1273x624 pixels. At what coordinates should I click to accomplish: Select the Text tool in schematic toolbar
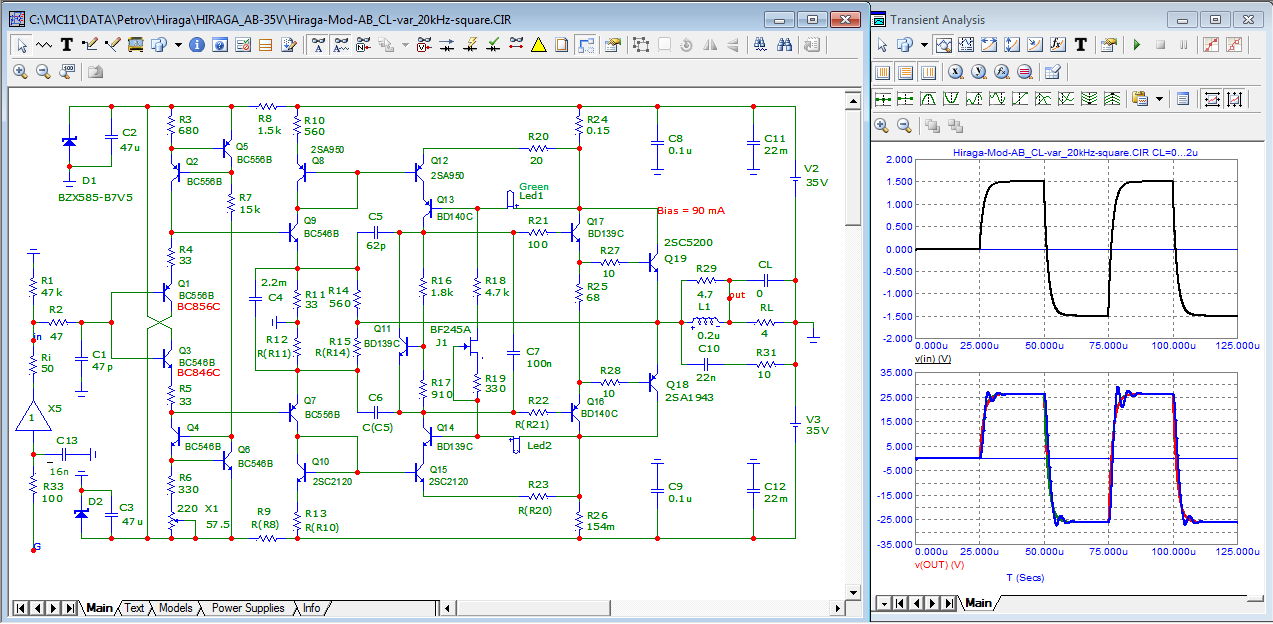[67, 45]
